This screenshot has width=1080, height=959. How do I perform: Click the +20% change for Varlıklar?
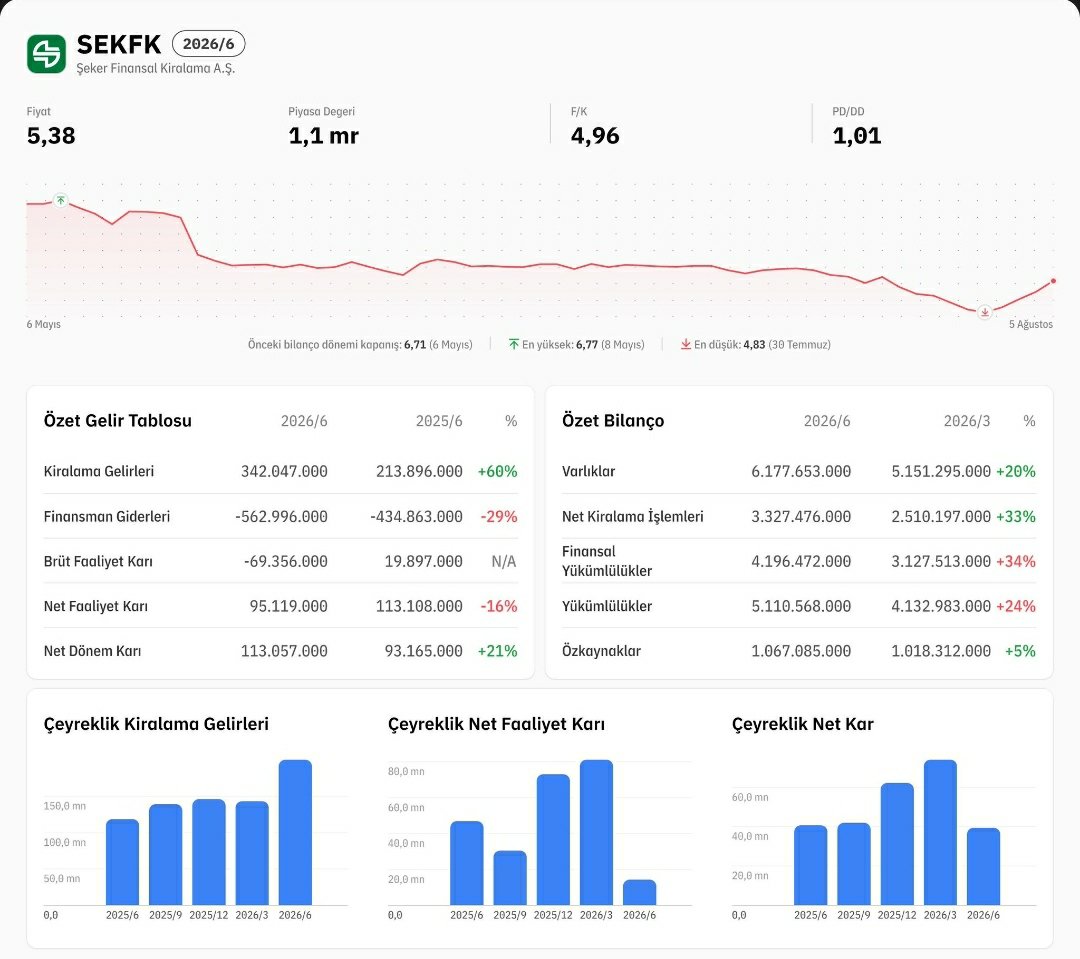click(1016, 471)
